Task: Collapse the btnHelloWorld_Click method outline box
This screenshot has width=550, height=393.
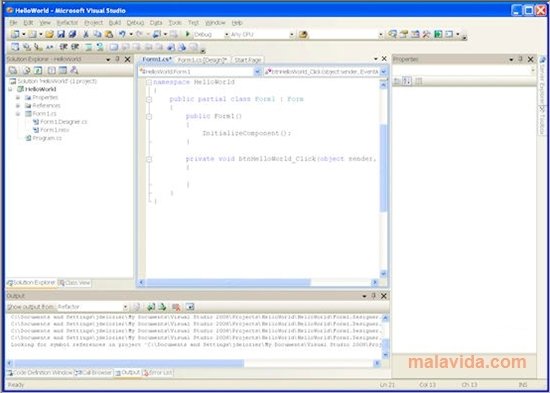Action: tap(149, 159)
